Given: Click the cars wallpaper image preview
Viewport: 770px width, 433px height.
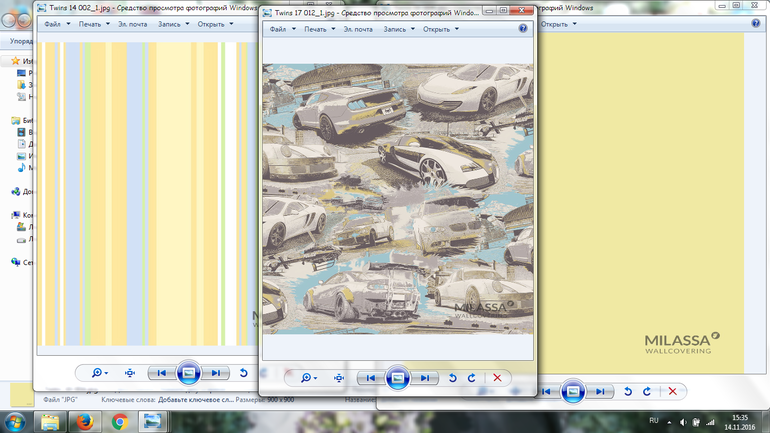Looking at the screenshot, I should pos(398,198).
